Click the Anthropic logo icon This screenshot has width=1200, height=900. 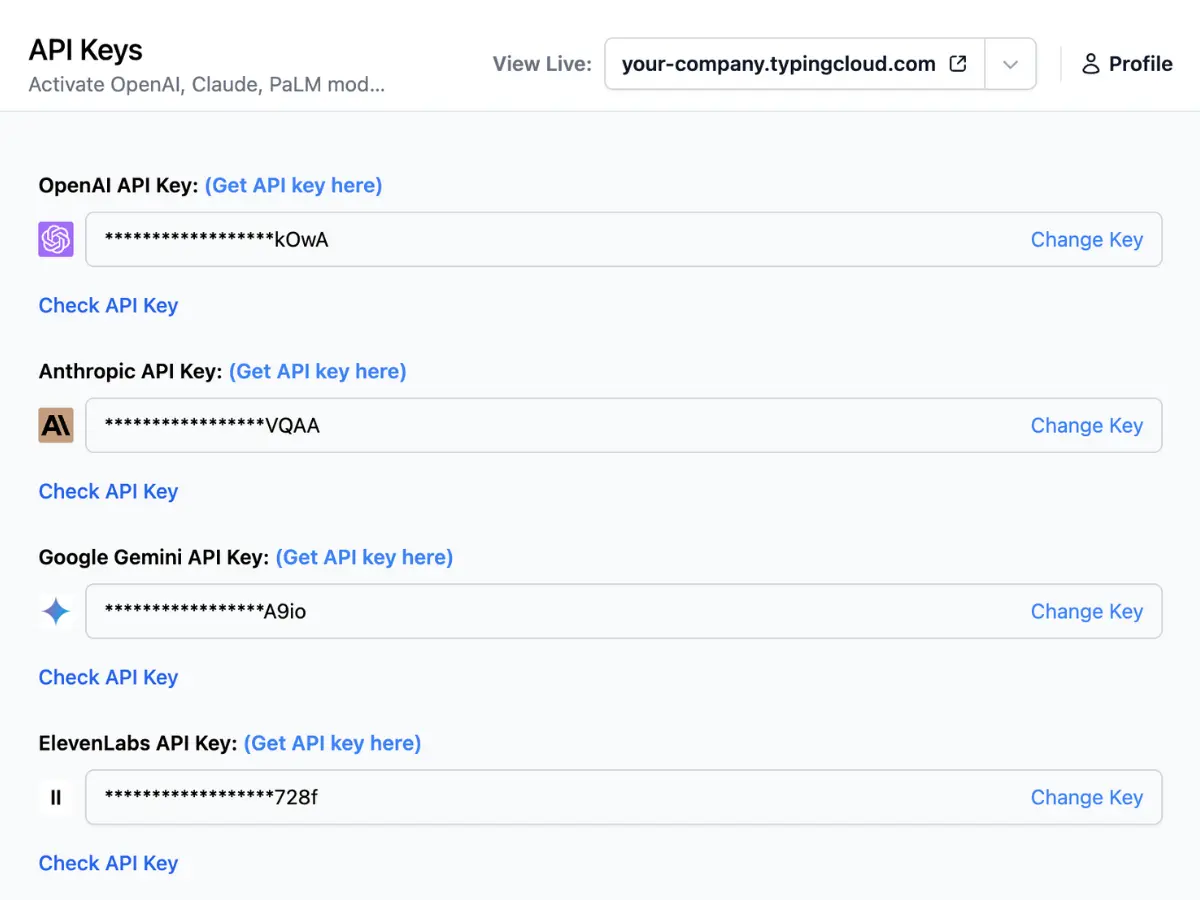pyautogui.click(x=56, y=425)
